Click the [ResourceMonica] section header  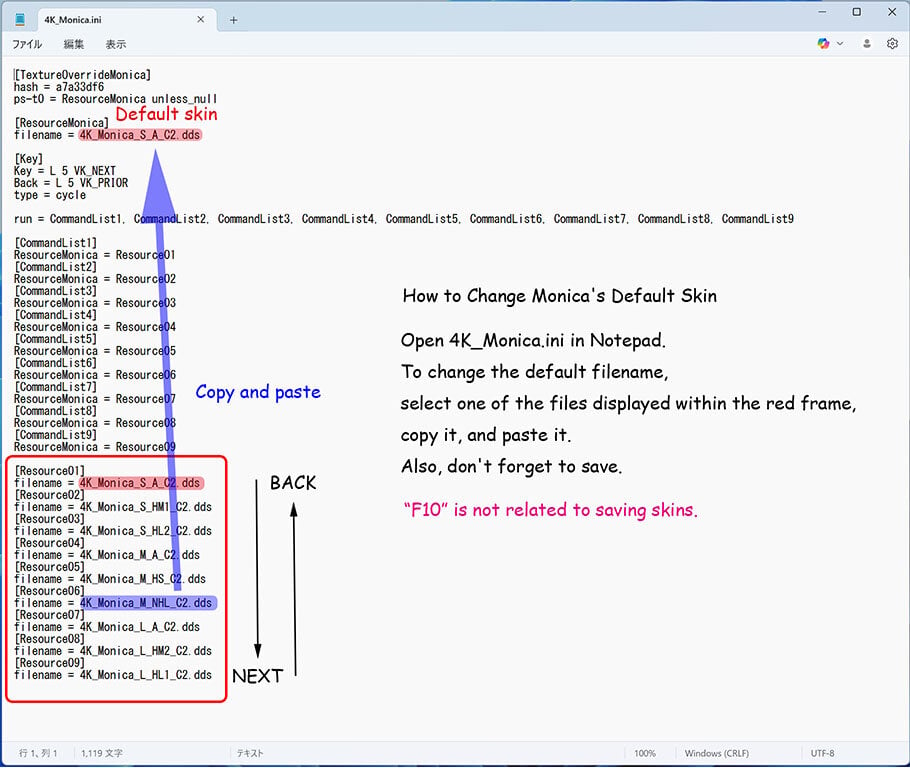click(x=62, y=123)
